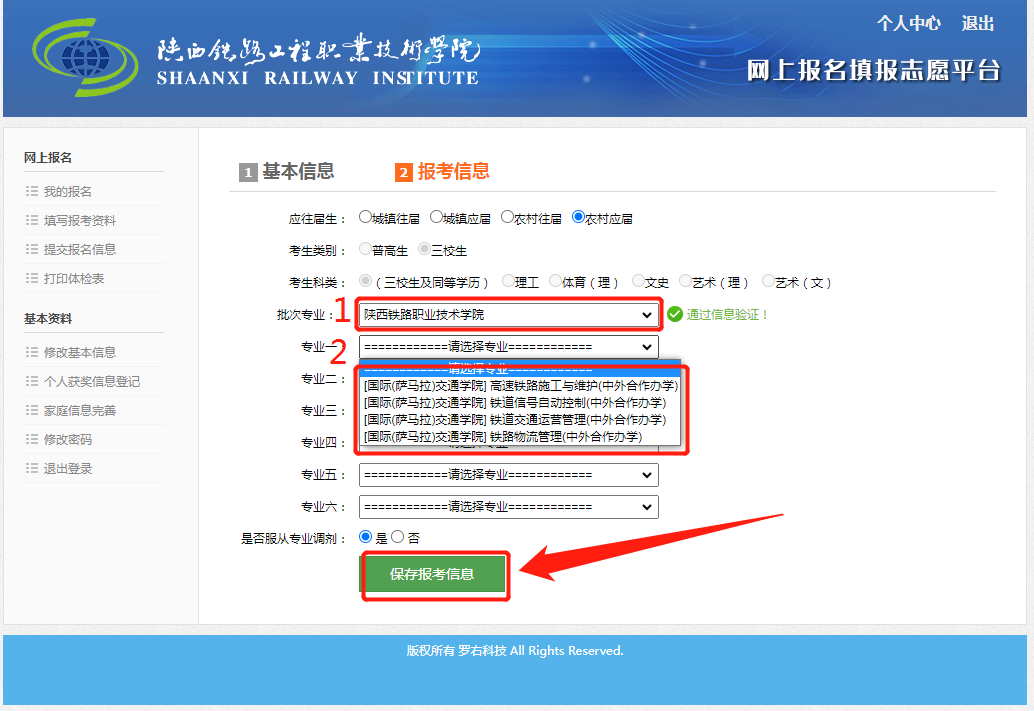Click the green verification checkmark icon
The width and height of the screenshot is (1034, 711).
tap(675, 314)
